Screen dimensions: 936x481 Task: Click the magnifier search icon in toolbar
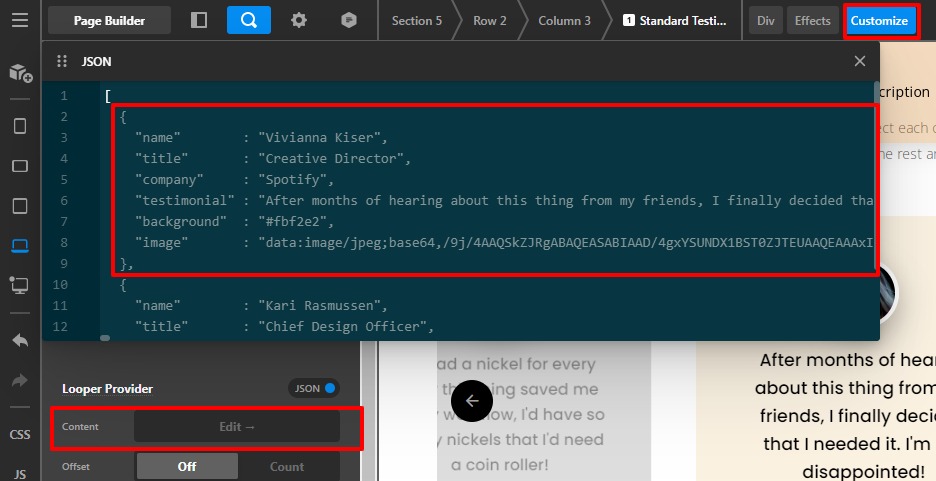pyautogui.click(x=249, y=20)
